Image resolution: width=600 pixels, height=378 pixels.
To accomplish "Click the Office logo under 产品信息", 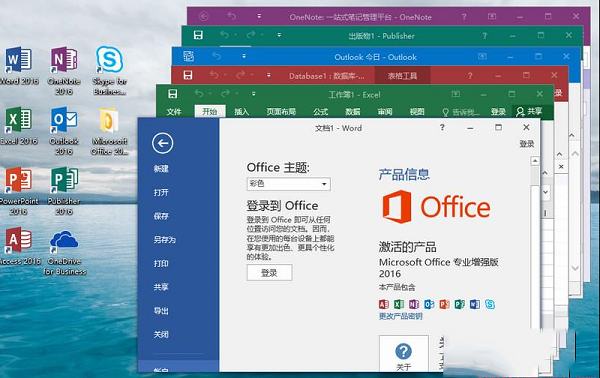I will 437,207.
